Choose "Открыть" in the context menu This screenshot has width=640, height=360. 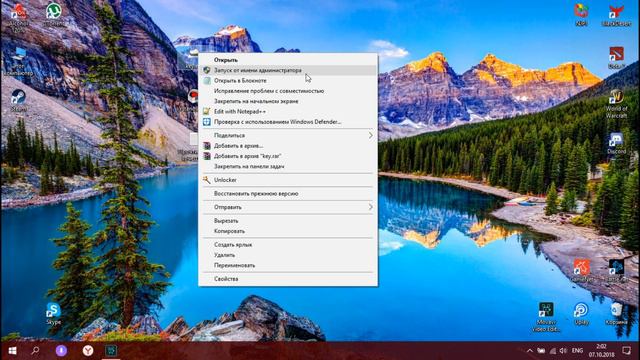[288, 60]
